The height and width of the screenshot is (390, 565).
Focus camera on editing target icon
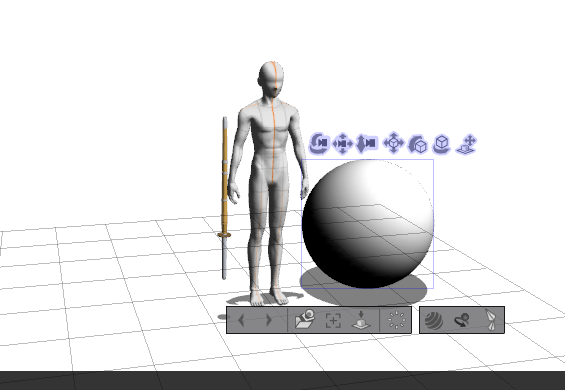pos(333,320)
